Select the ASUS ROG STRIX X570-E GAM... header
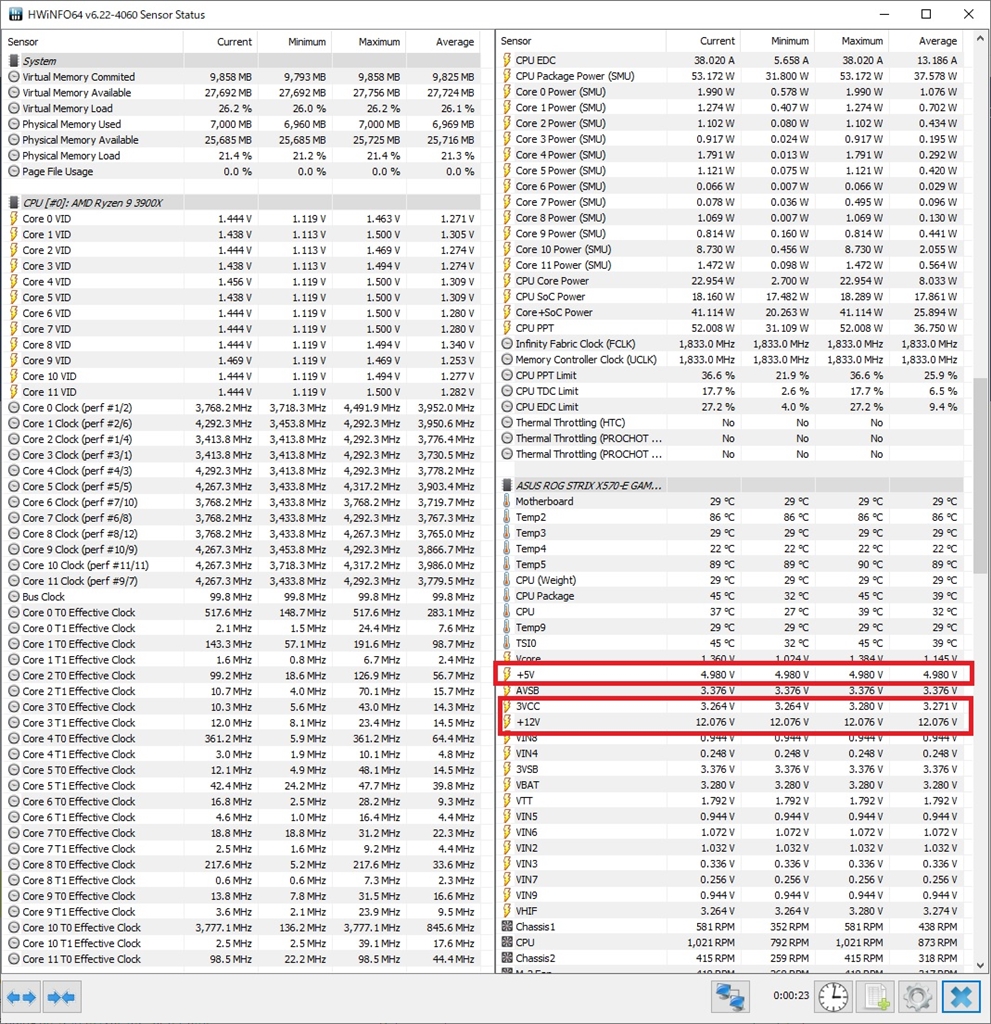991x1024 pixels. click(x=730, y=485)
